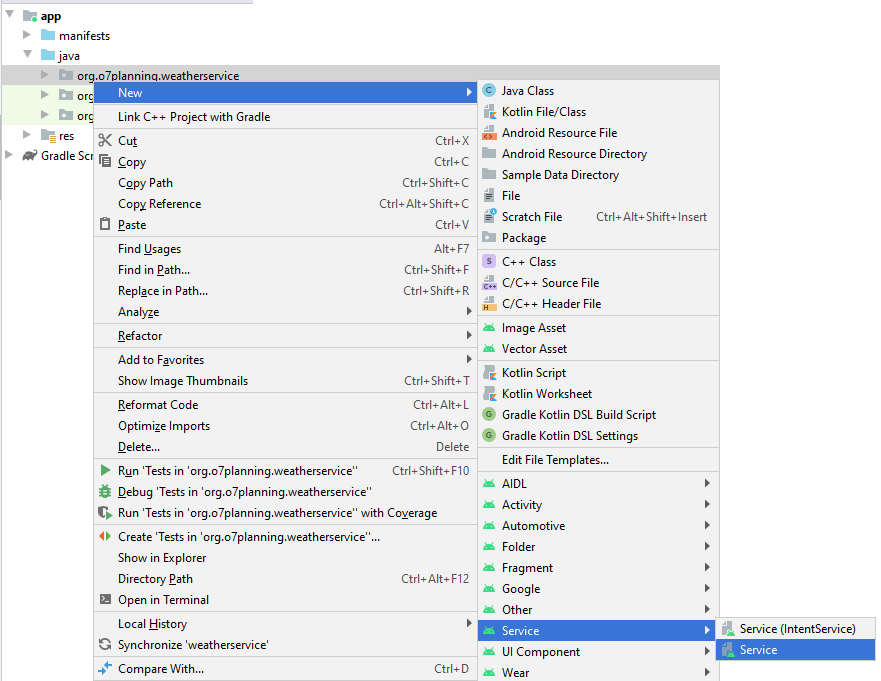Click the Debug bug icon
881x681 pixels.
105,491
